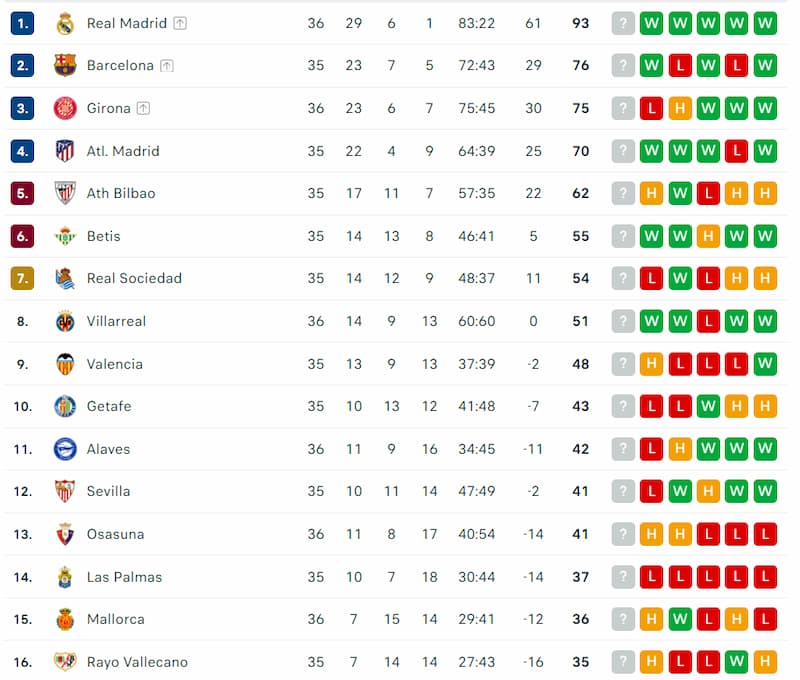Image resolution: width=800 pixels, height=680 pixels.
Task: Open the Rayo Vallecano team link
Action: pos(137,662)
